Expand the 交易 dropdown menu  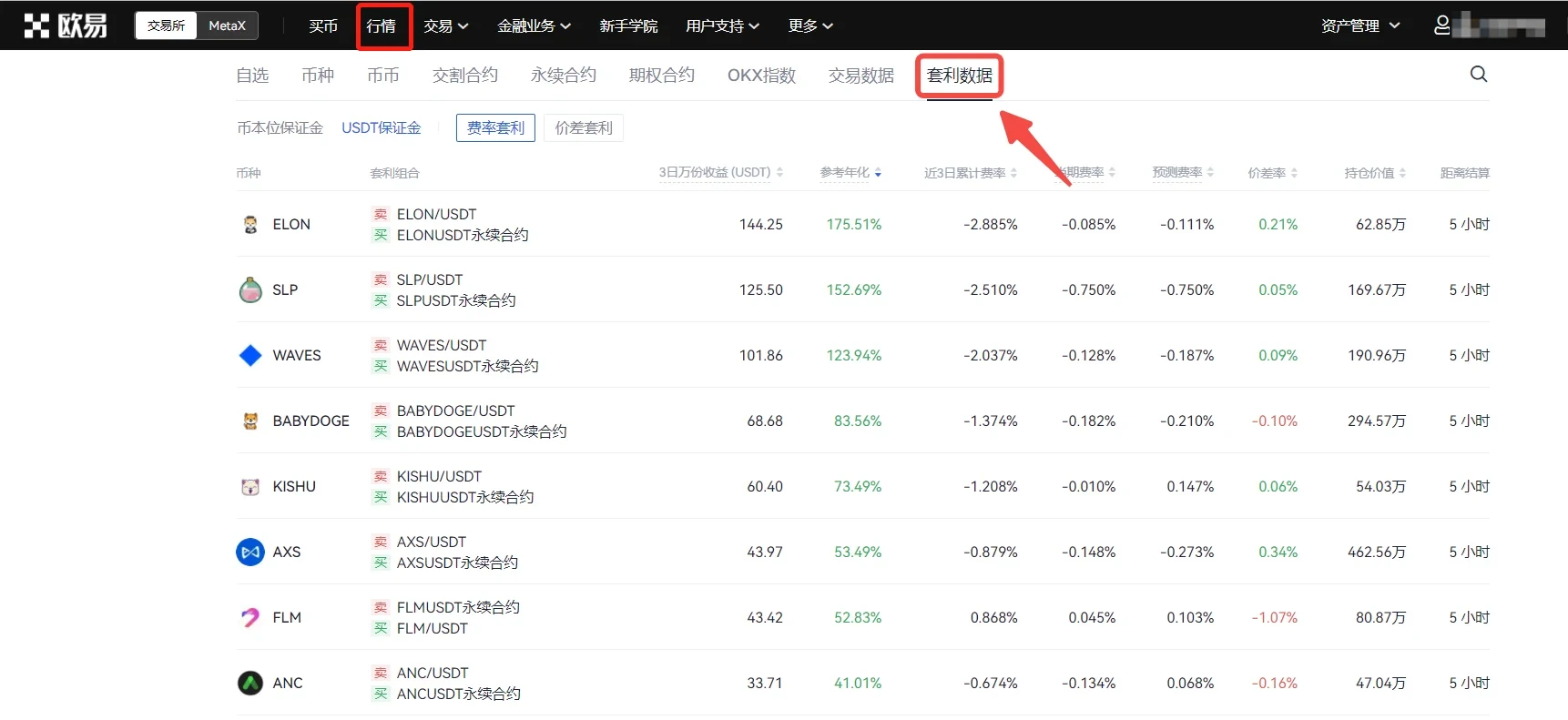pos(445,26)
